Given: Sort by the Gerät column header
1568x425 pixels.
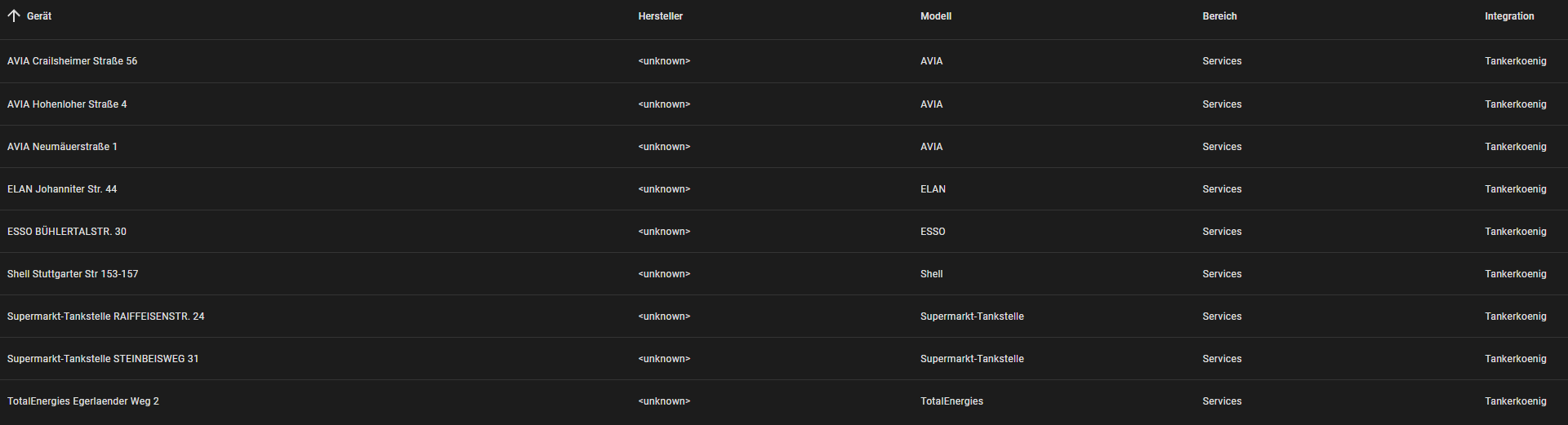Looking at the screenshot, I should 39,16.
